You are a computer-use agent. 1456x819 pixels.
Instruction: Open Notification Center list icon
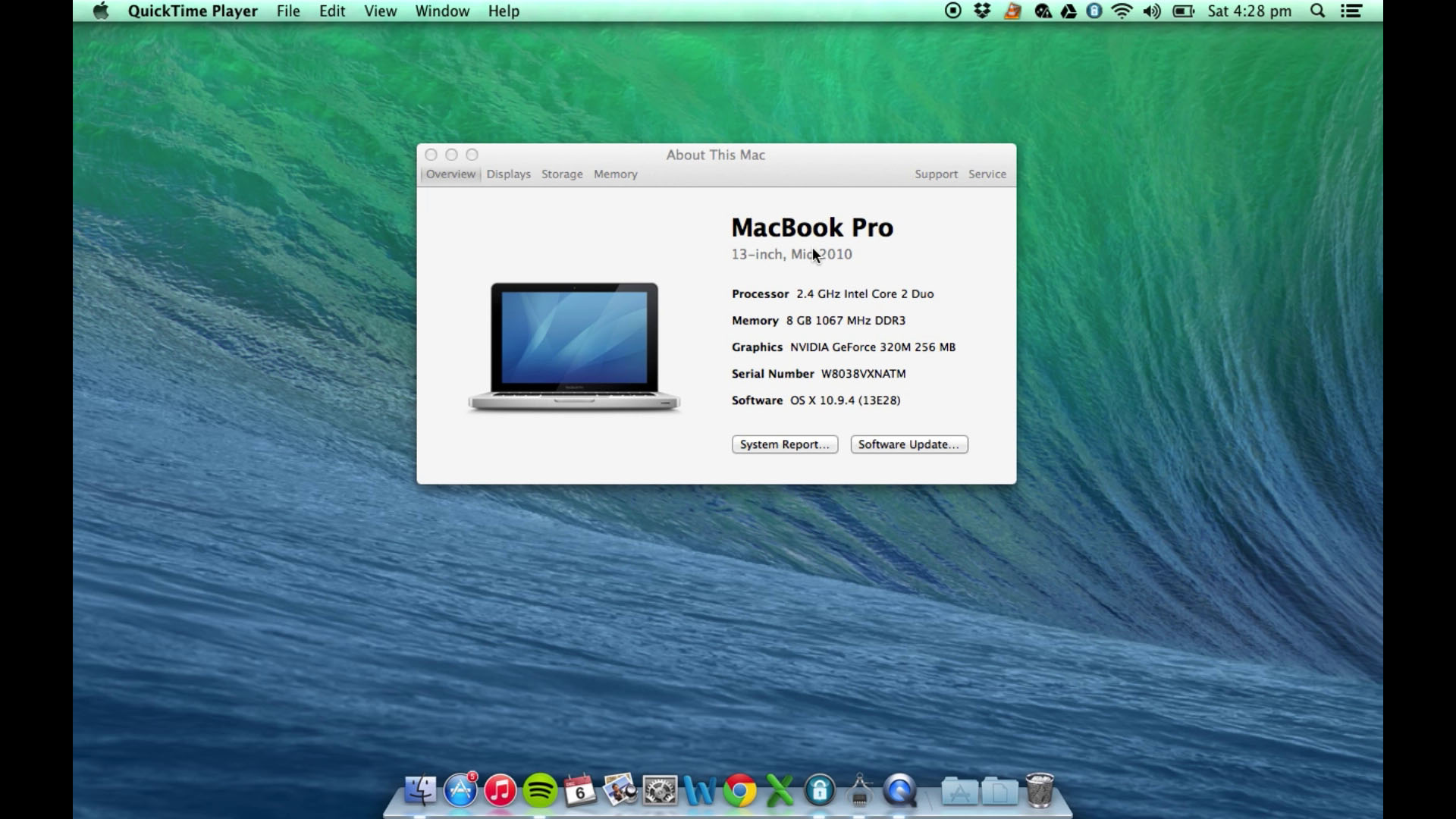coord(1351,11)
